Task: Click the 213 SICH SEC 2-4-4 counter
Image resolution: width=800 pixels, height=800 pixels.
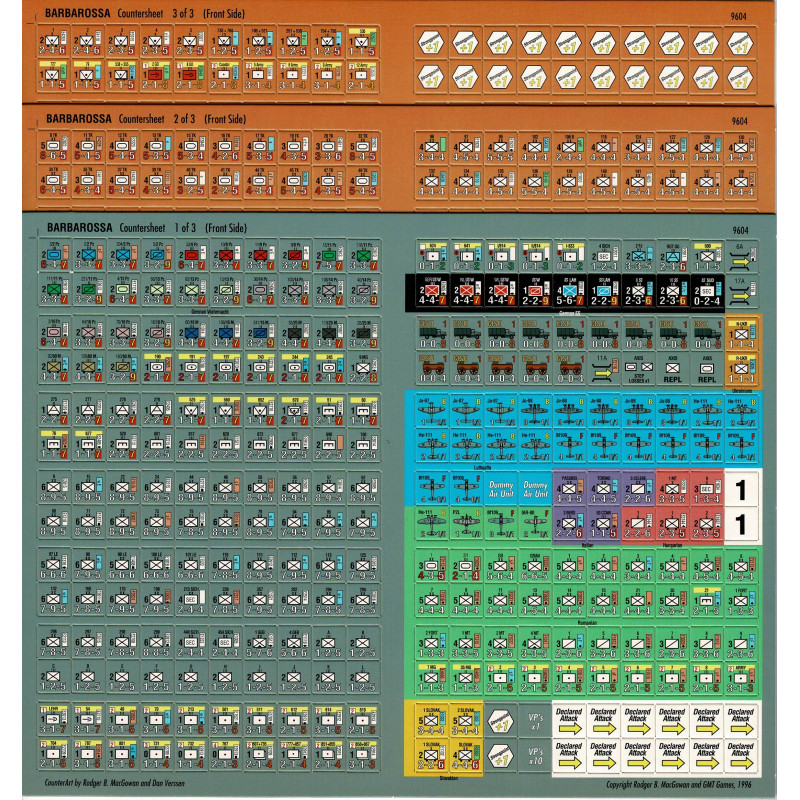Action: 191,601
